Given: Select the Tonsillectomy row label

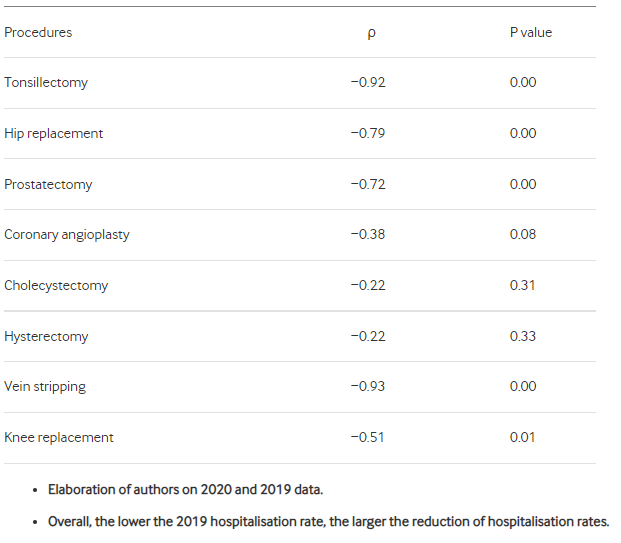Looking at the screenshot, I should (x=46, y=82).
